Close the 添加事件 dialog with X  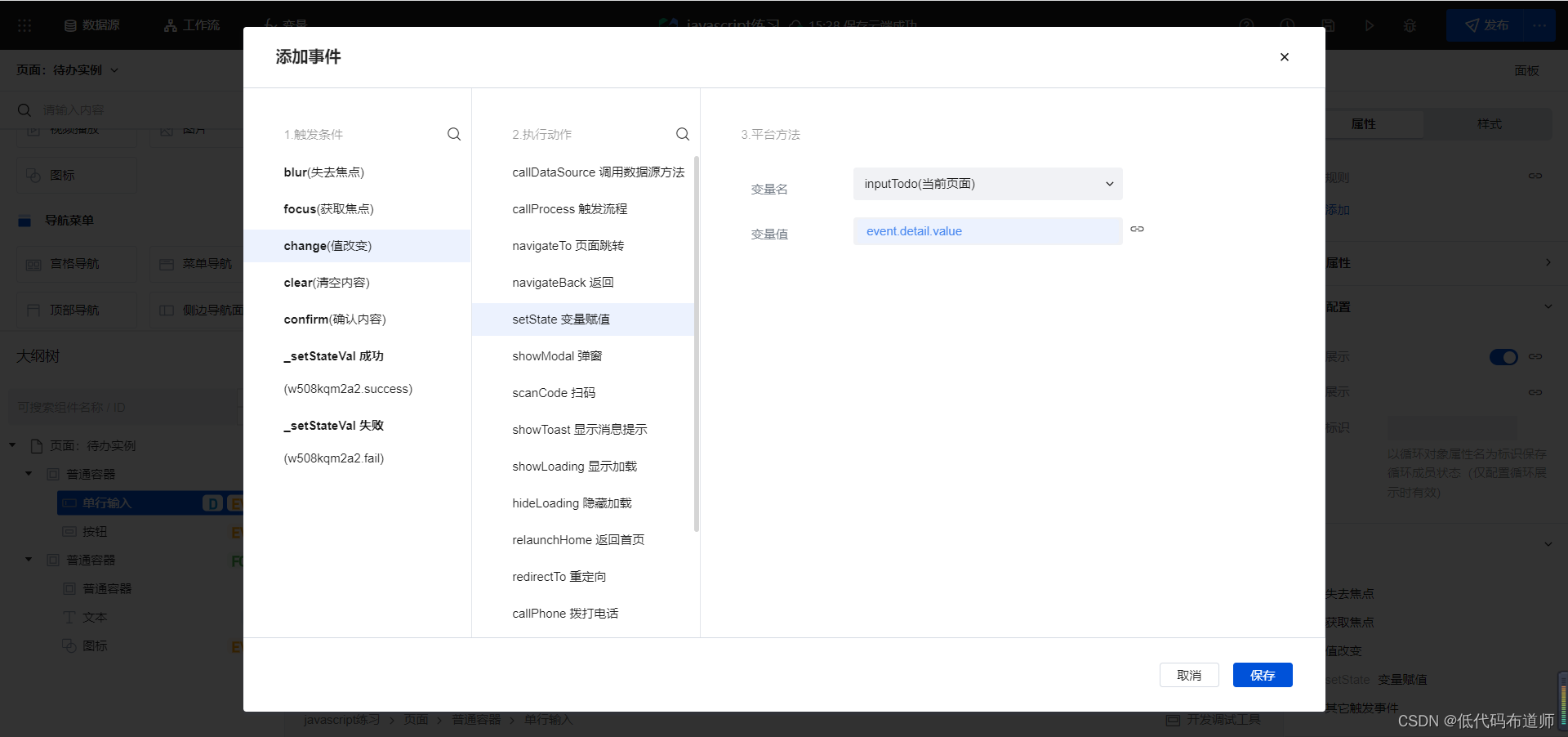coord(1285,57)
